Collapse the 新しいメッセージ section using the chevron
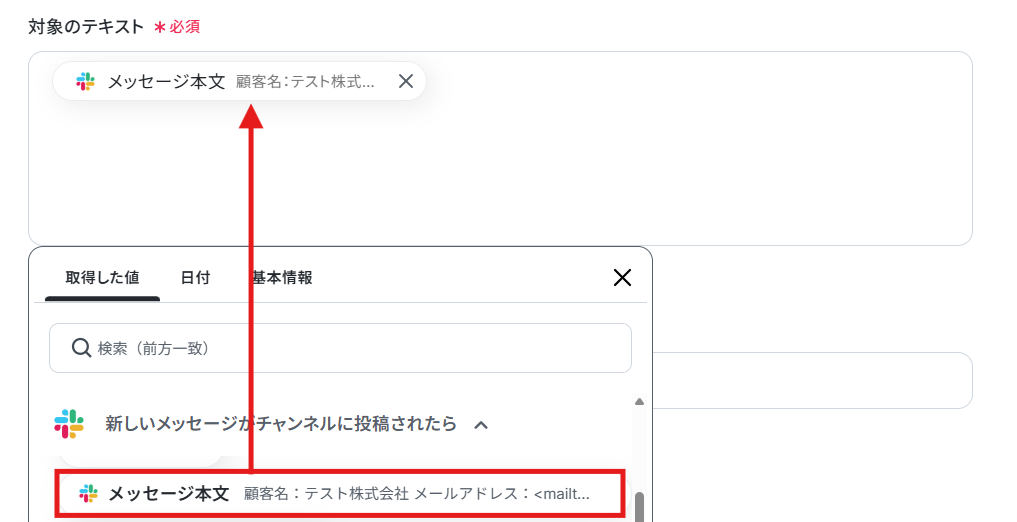Image resolution: width=1017 pixels, height=522 pixels. (481, 425)
